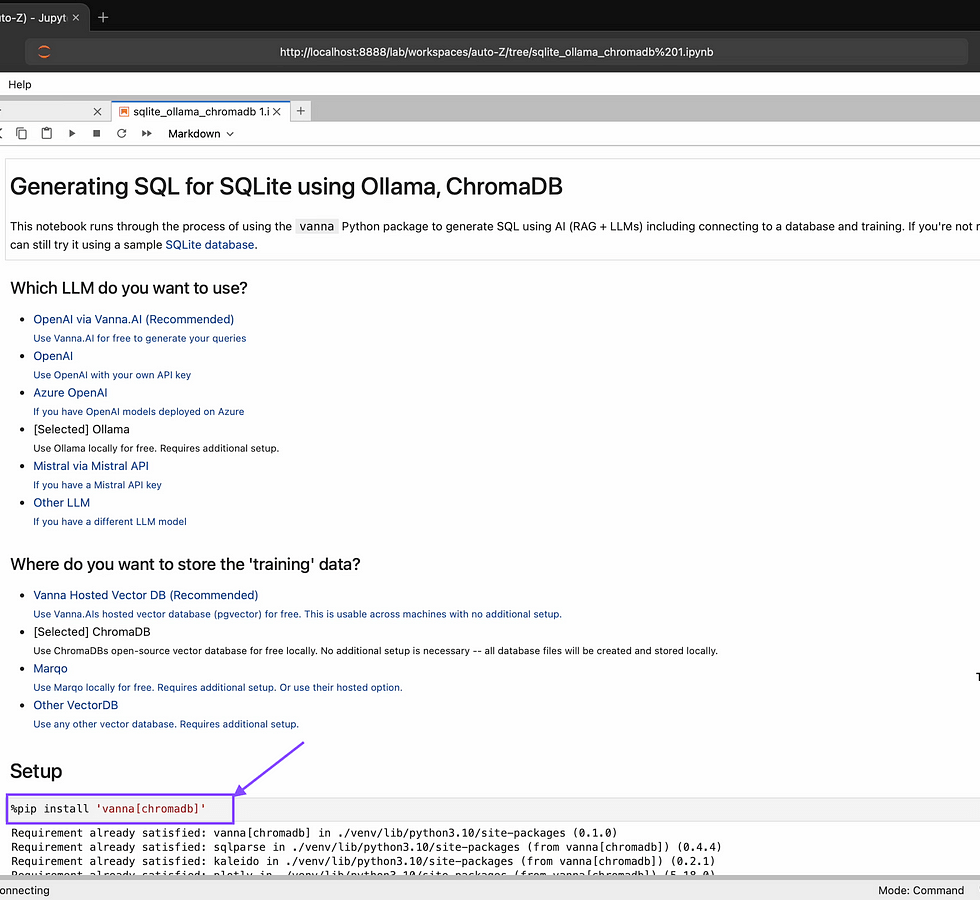Click the Vanna Hosted Vector DB link
Image resolution: width=980 pixels, height=900 pixels.
(145, 595)
